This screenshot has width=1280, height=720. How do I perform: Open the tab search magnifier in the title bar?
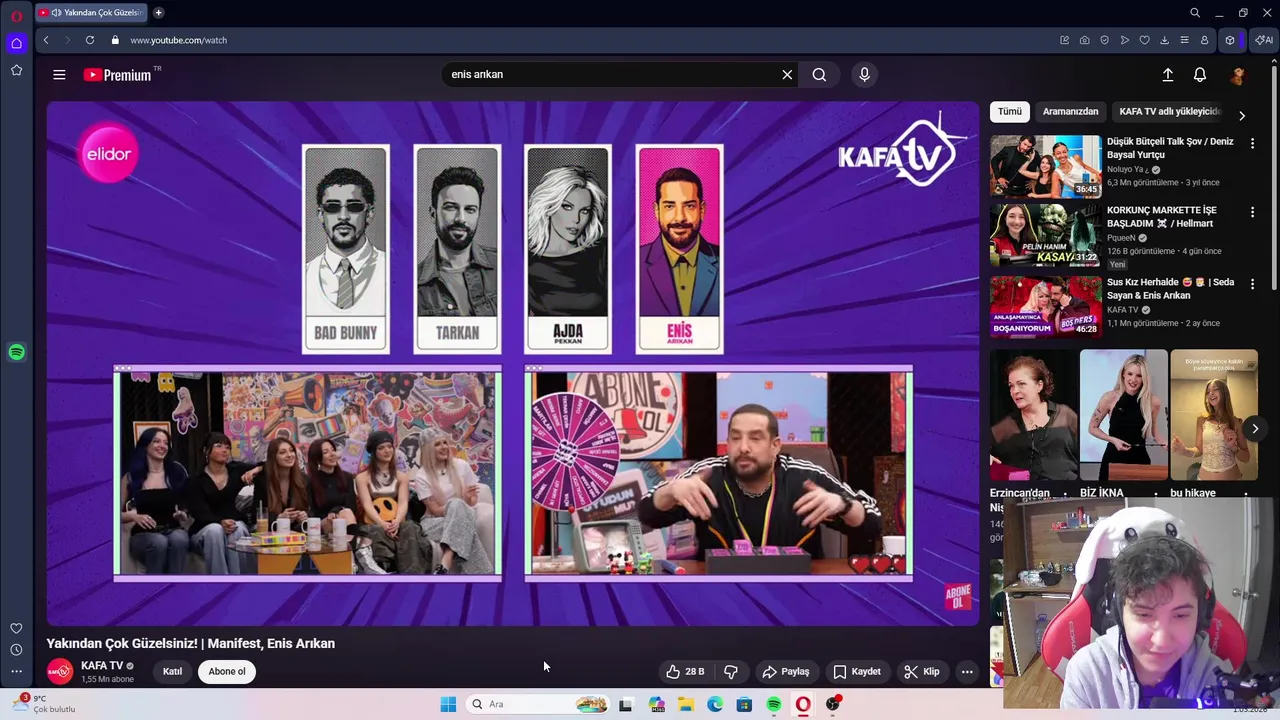1195,13
